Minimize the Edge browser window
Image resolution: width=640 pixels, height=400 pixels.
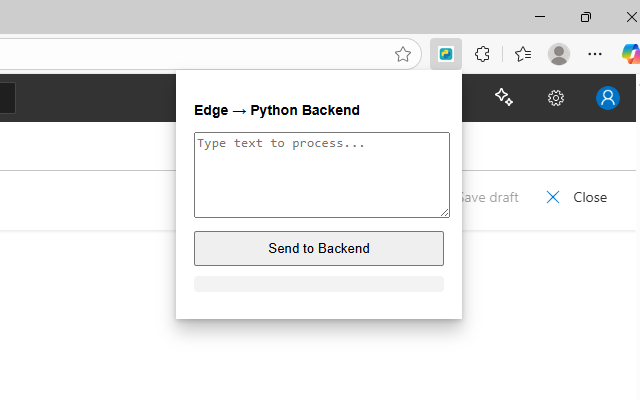(540, 16)
